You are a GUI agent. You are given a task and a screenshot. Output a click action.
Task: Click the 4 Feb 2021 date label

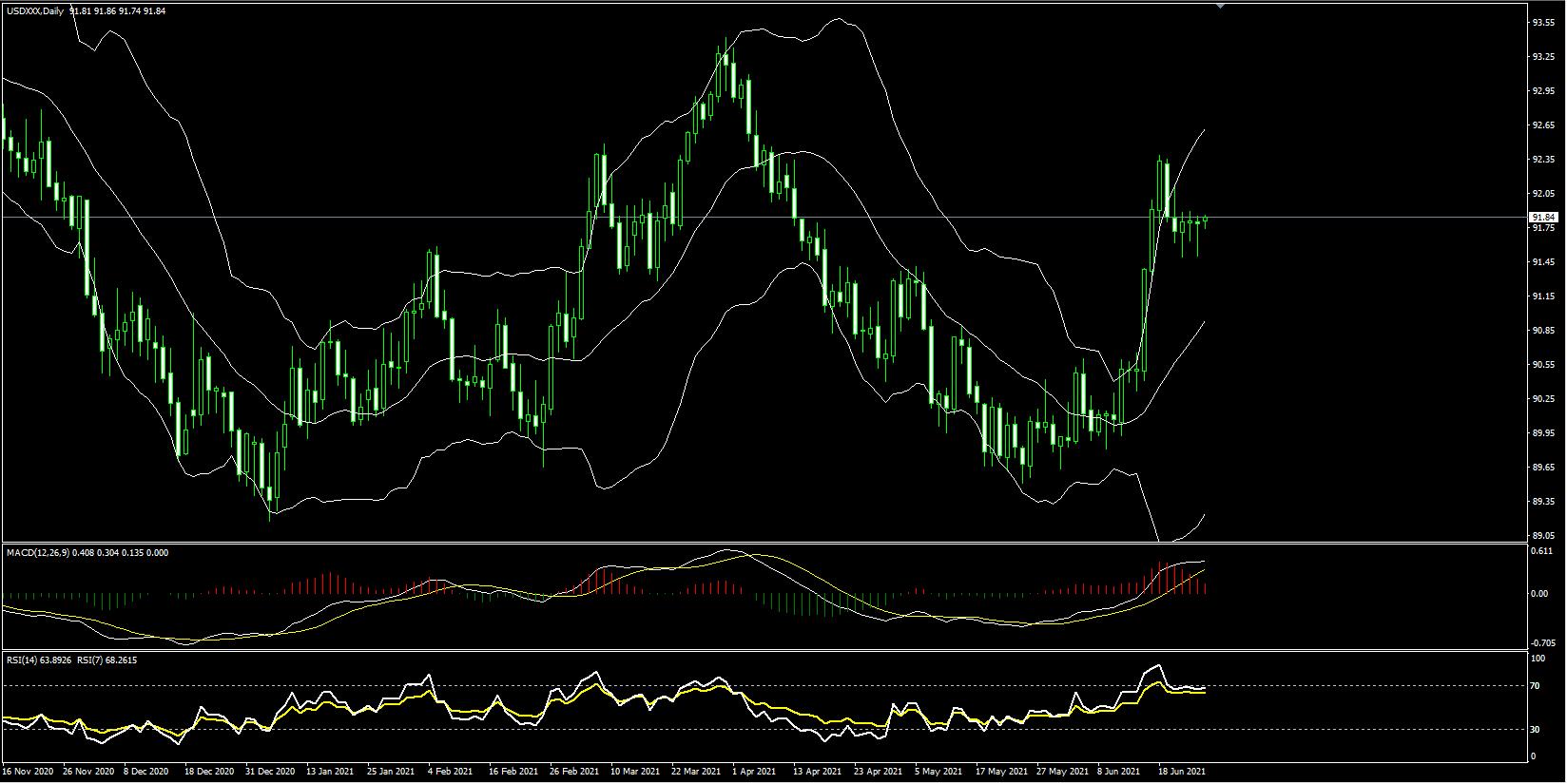[451, 772]
